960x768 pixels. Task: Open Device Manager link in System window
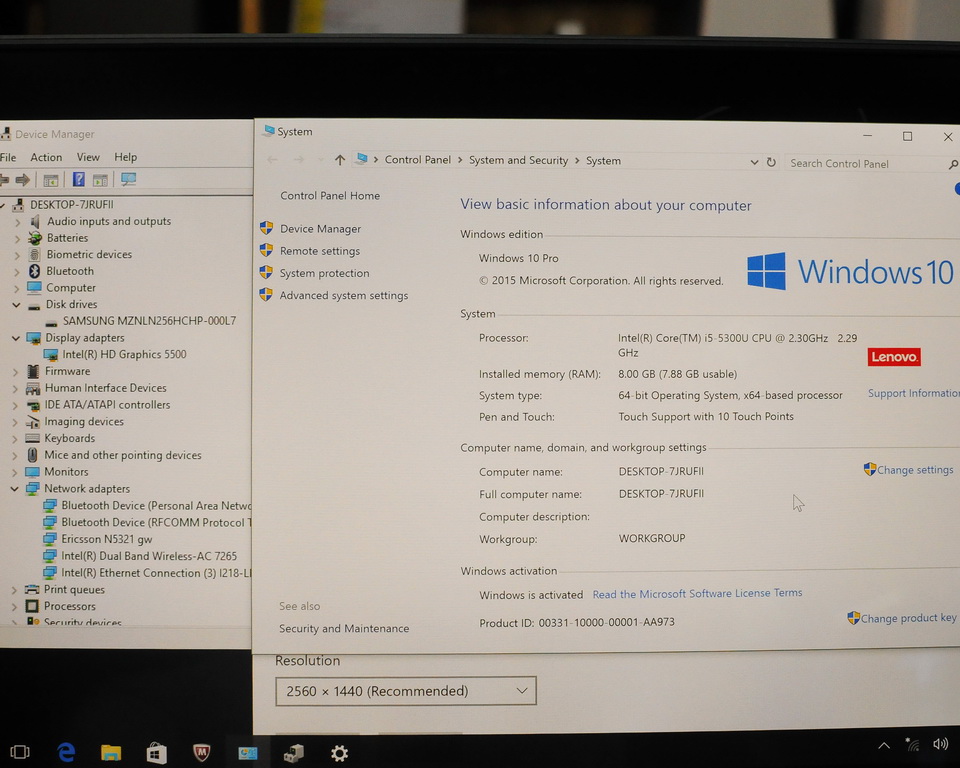coord(320,228)
